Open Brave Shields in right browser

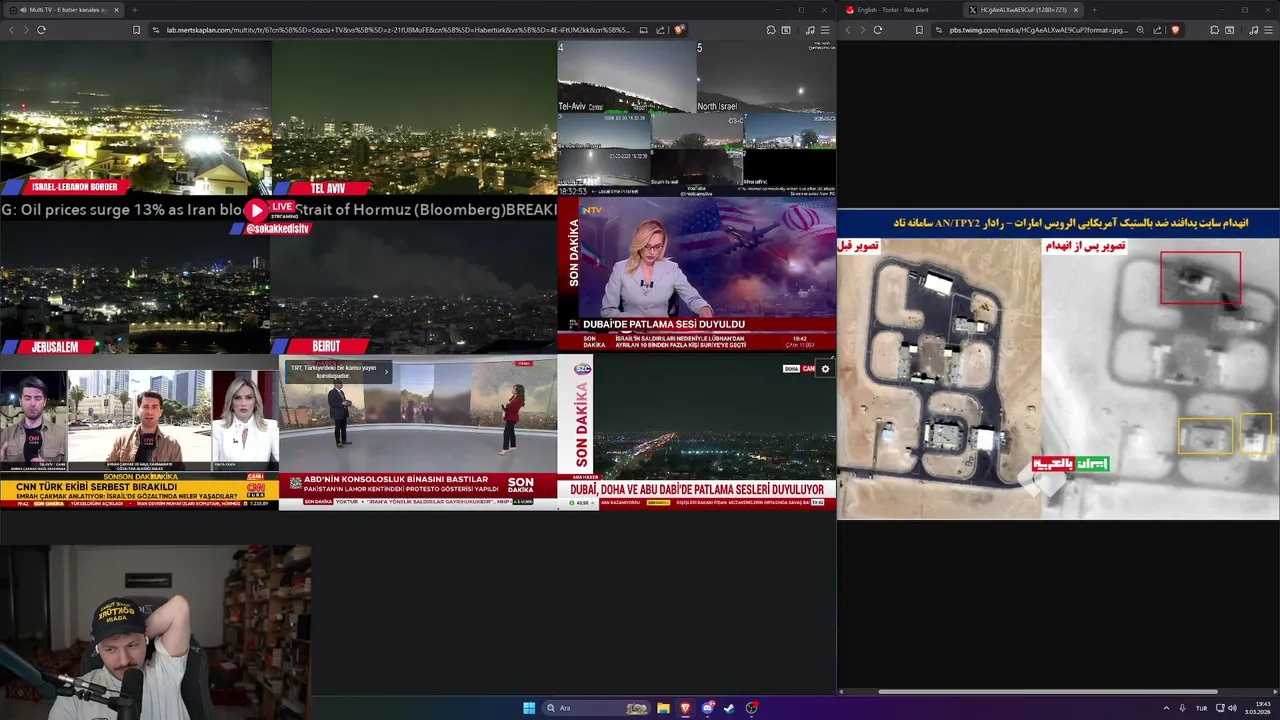[x=1175, y=30]
